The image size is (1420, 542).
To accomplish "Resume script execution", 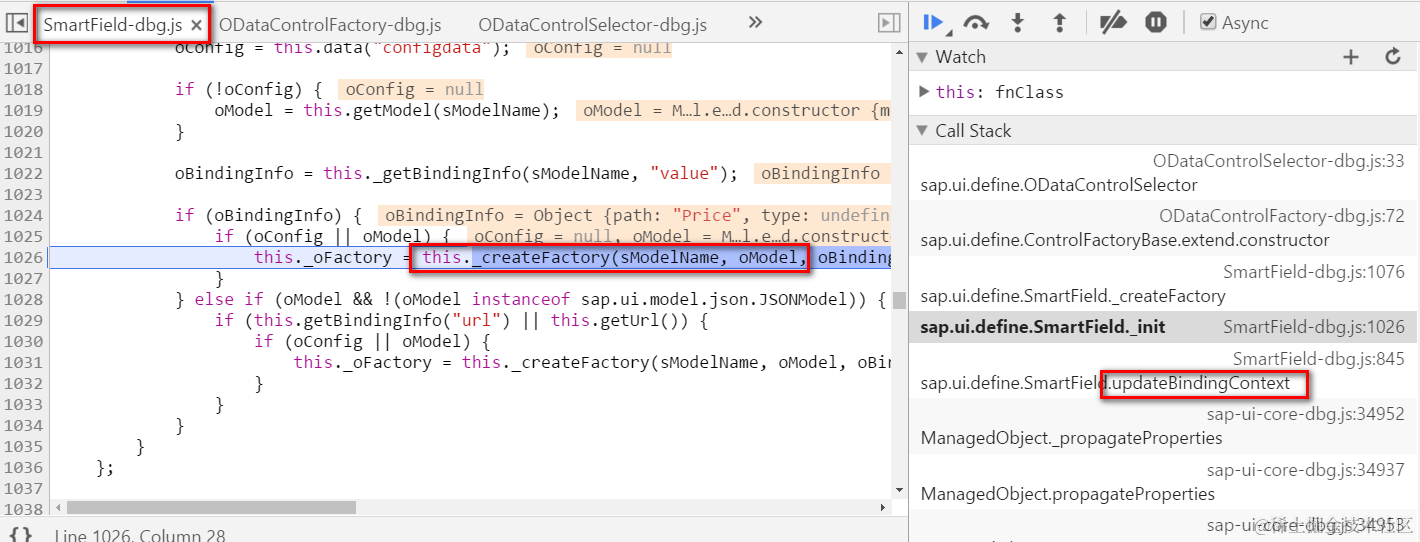I will (x=934, y=22).
